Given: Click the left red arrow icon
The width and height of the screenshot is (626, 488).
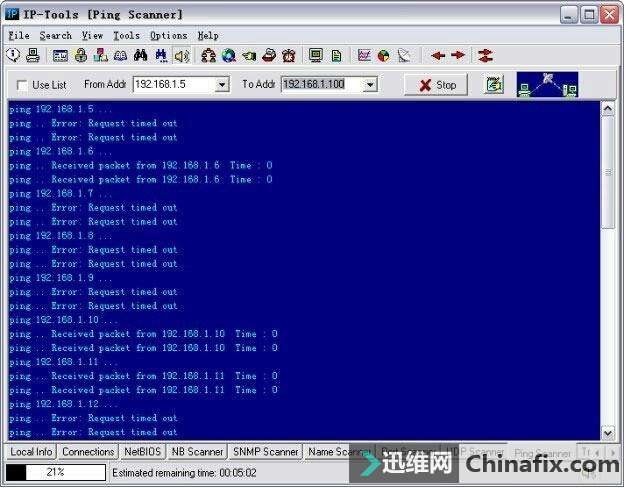Looking at the screenshot, I should (x=438, y=55).
